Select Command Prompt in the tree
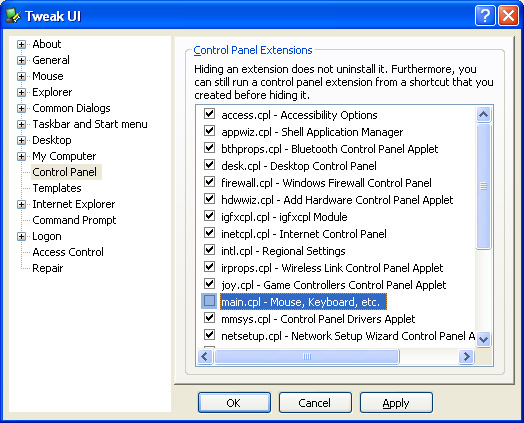524x423 pixels. (x=74, y=220)
